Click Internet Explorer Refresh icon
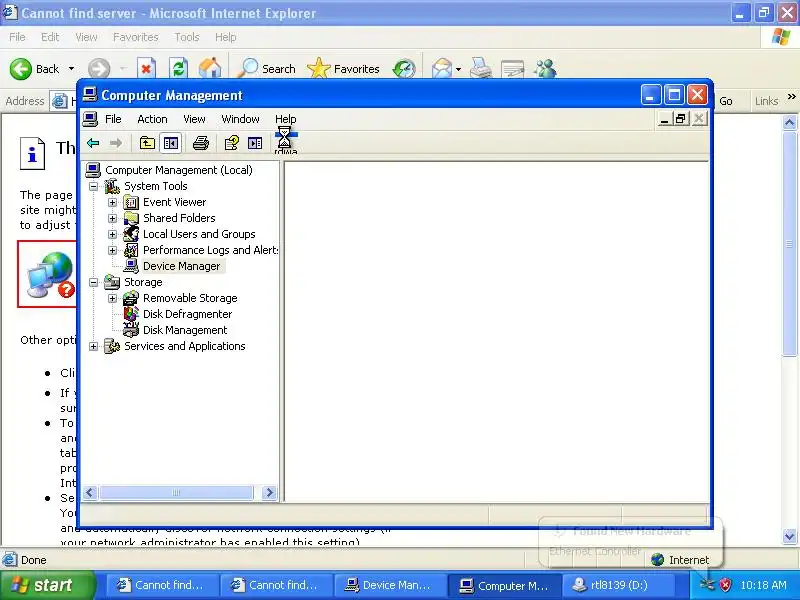The height and width of the screenshot is (600, 800). coord(179,69)
